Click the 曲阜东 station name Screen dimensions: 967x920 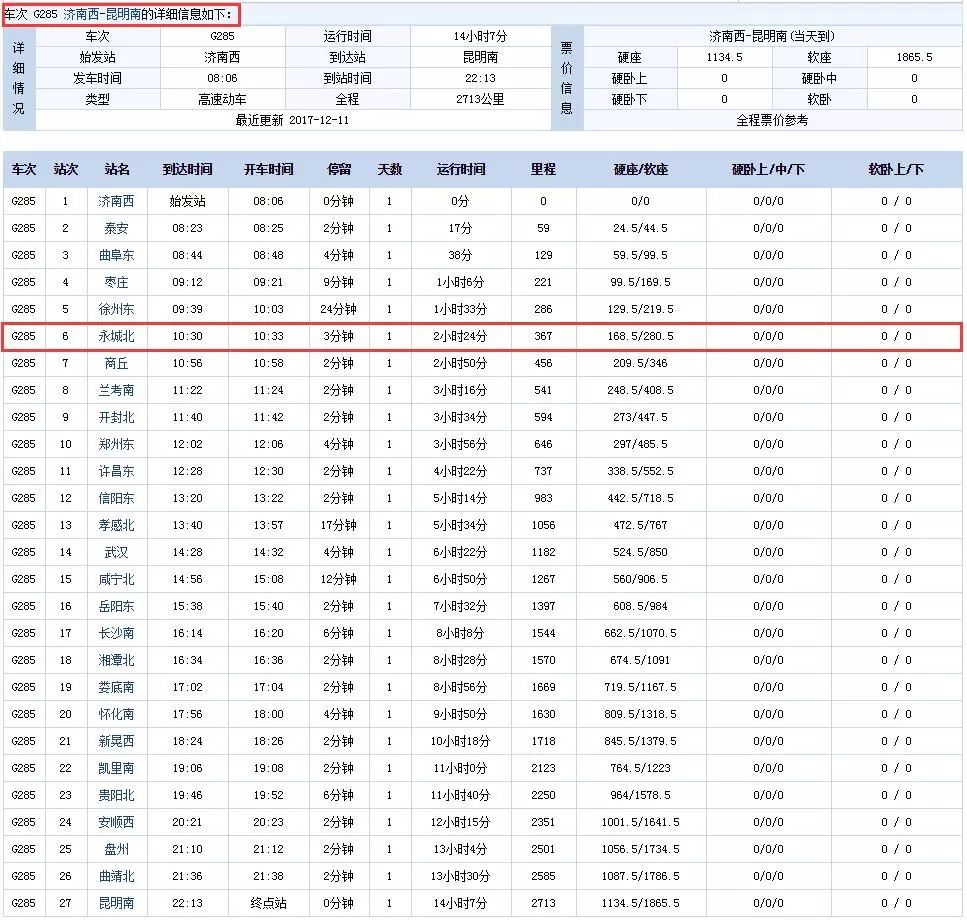(117, 255)
